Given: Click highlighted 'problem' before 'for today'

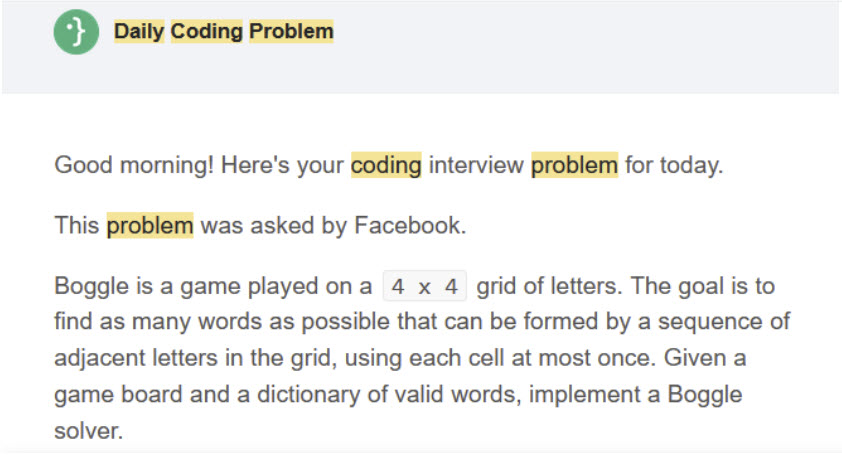Looking at the screenshot, I should (574, 165).
